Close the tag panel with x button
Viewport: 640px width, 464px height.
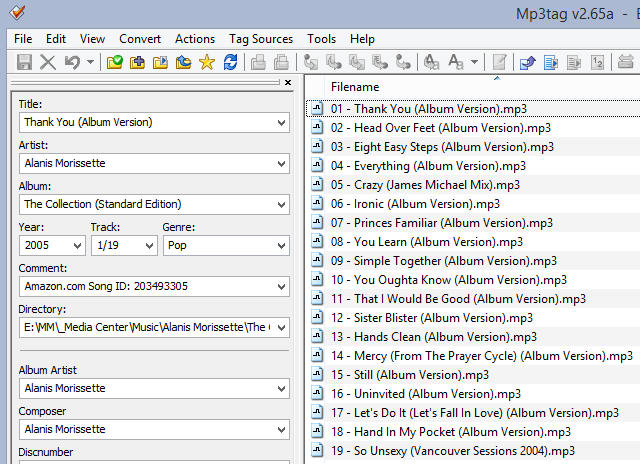point(288,83)
